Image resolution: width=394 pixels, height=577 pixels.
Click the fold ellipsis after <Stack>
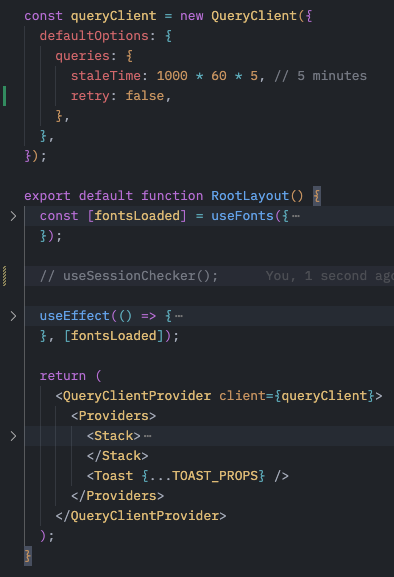[148, 436]
